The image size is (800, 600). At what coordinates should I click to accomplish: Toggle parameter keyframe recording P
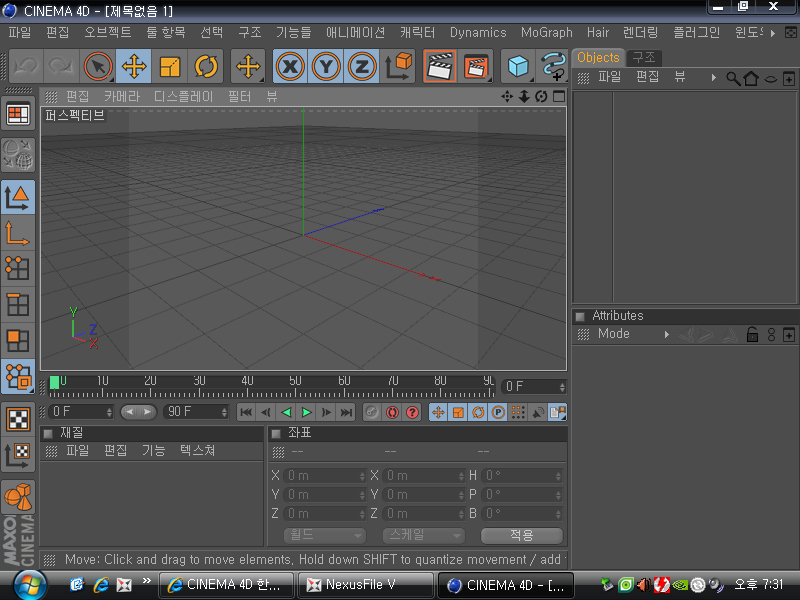[x=498, y=412]
